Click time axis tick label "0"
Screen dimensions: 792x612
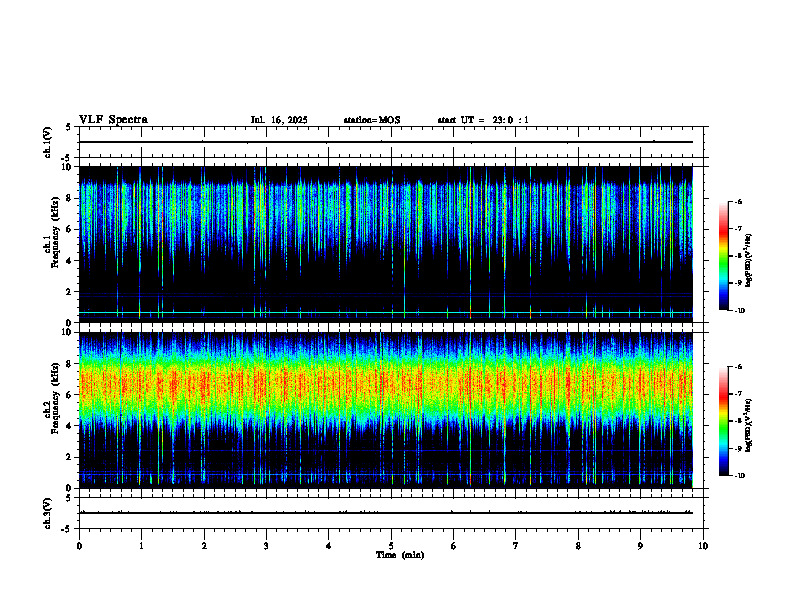[79, 546]
